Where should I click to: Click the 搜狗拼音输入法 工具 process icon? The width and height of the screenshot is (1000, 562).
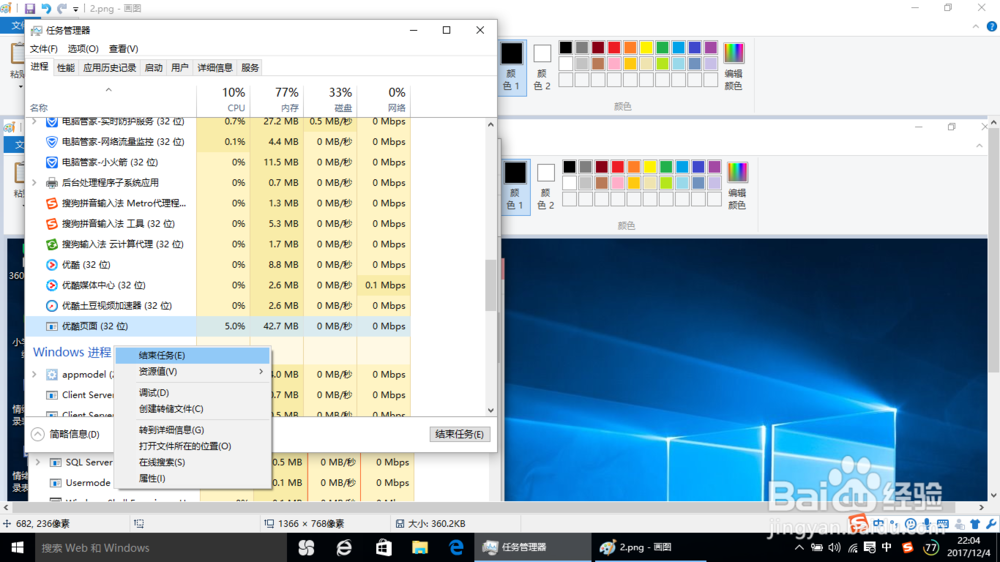[52, 224]
